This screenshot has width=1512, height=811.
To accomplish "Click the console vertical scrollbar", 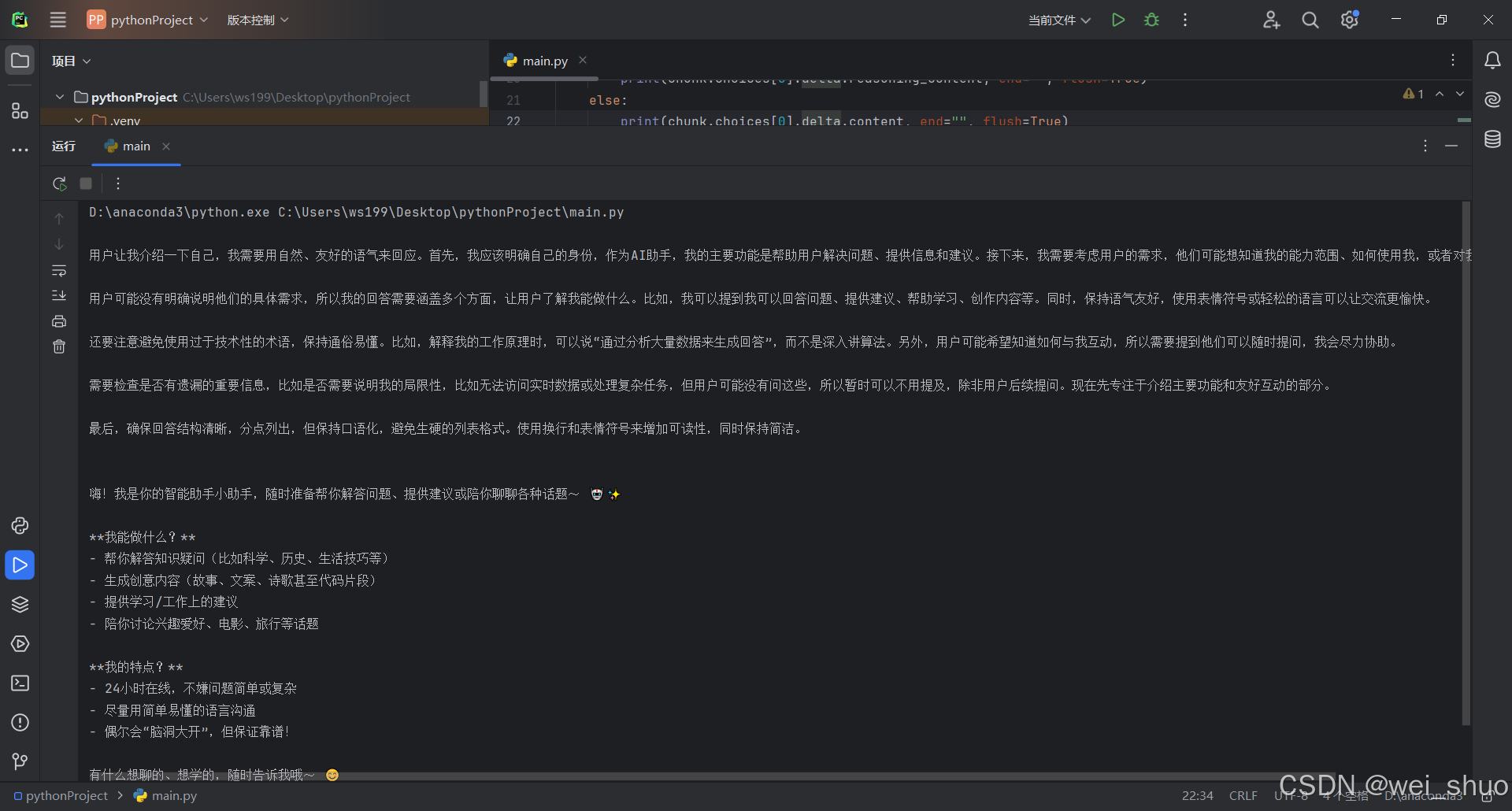I will (1466, 463).
